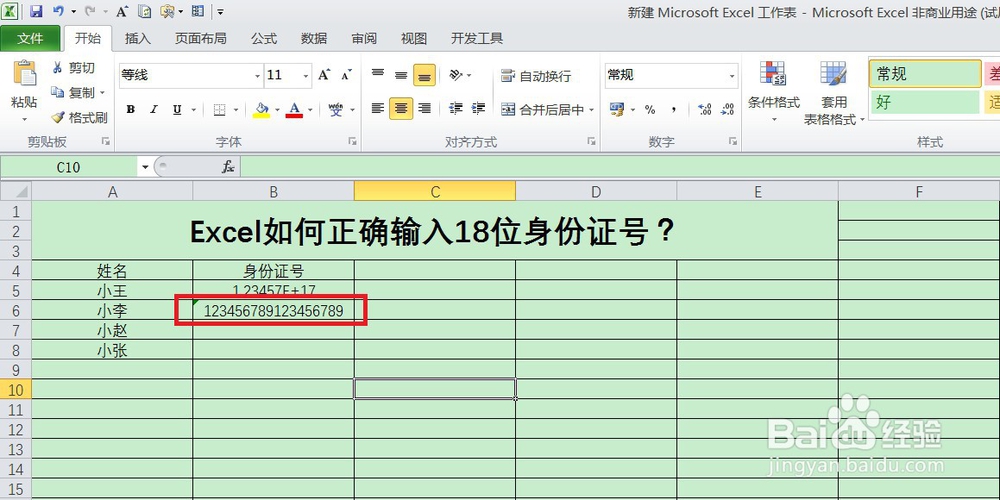Open font color dropdown arrow

coord(310,110)
